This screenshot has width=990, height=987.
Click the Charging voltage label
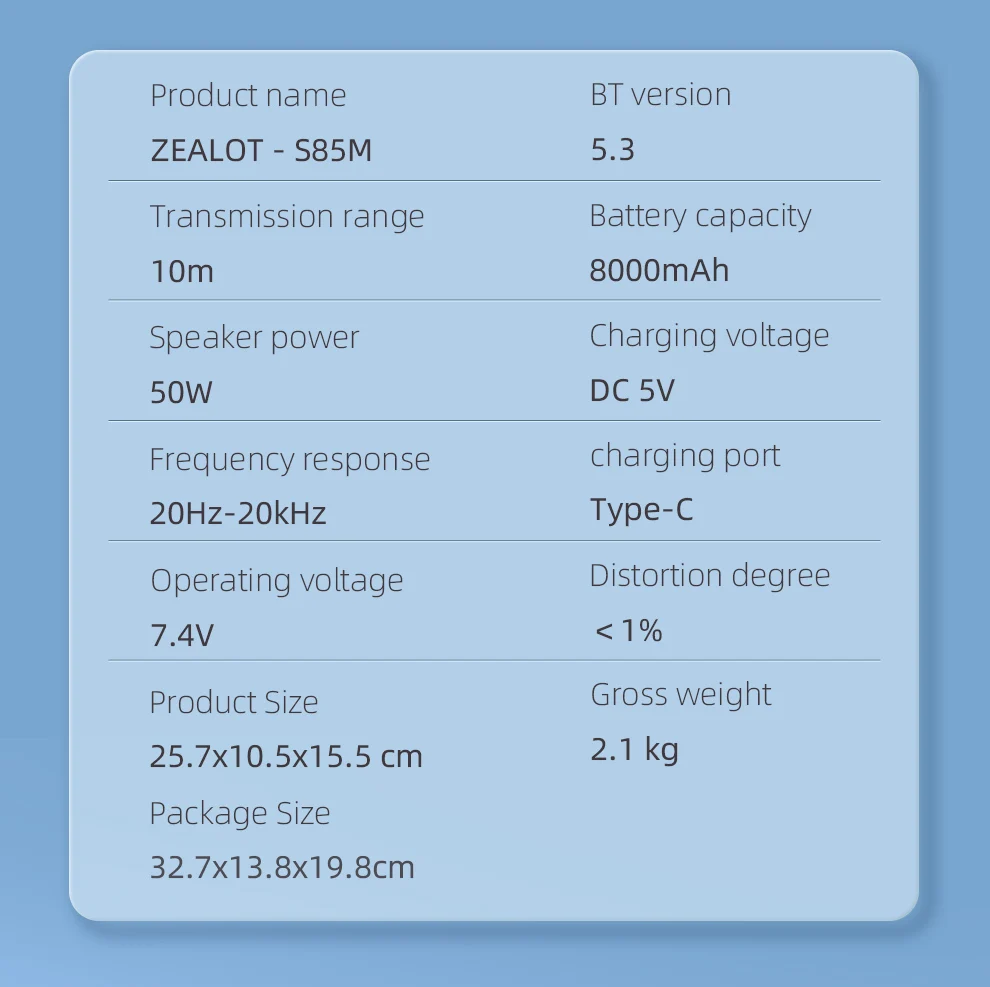coord(709,336)
